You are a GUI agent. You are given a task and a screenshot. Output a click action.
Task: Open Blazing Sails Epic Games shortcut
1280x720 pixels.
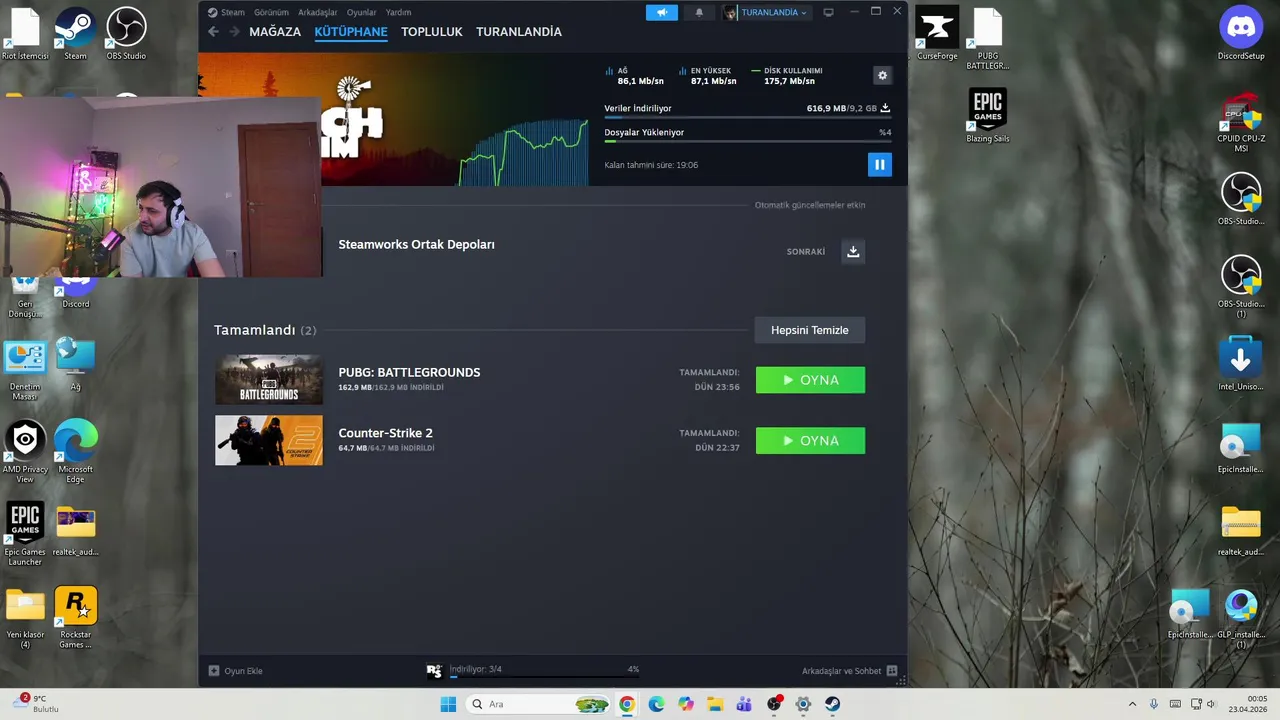[988, 116]
